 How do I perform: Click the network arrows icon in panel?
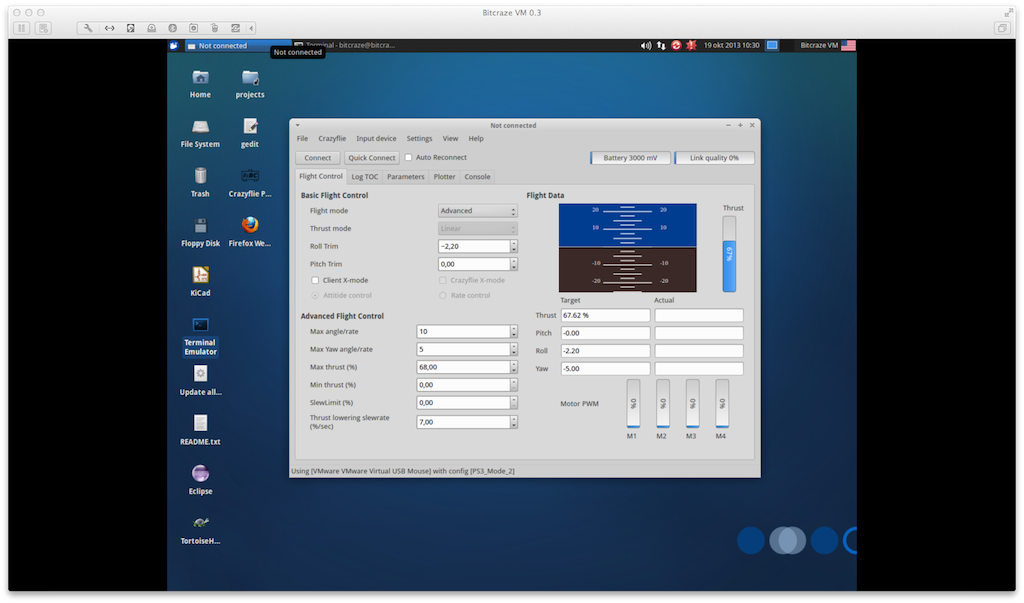pos(661,46)
